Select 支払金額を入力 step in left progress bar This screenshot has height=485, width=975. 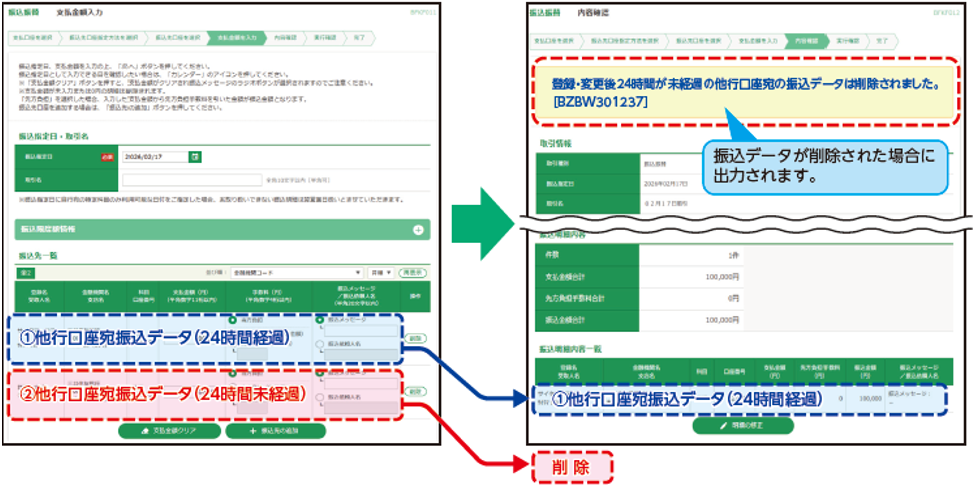point(236,37)
